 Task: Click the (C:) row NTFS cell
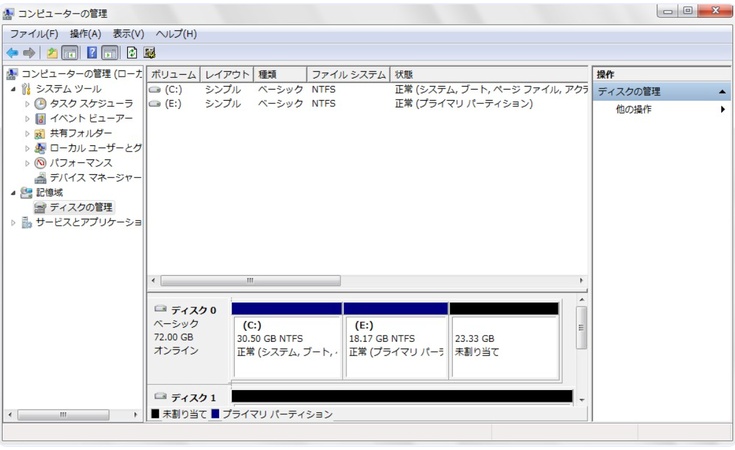pyautogui.click(x=323, y=90)
